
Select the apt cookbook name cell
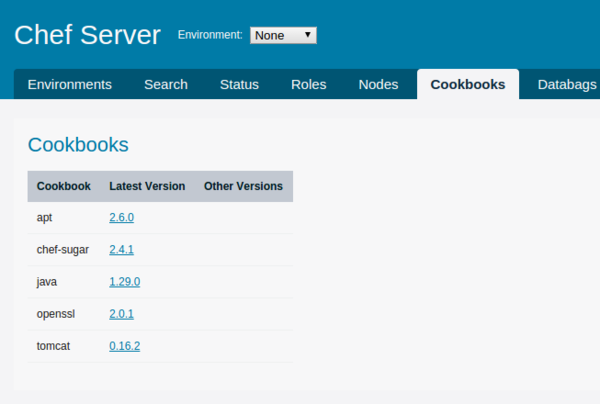(44, 217)
